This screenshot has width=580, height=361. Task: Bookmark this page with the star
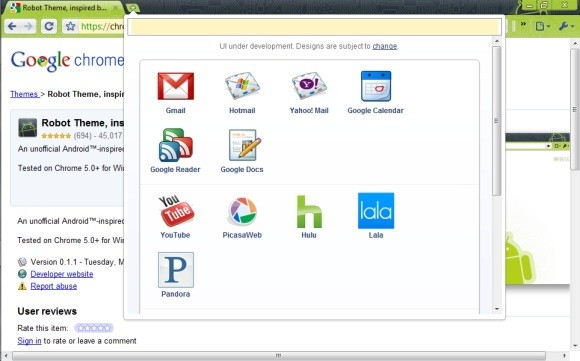click(70, 26)
